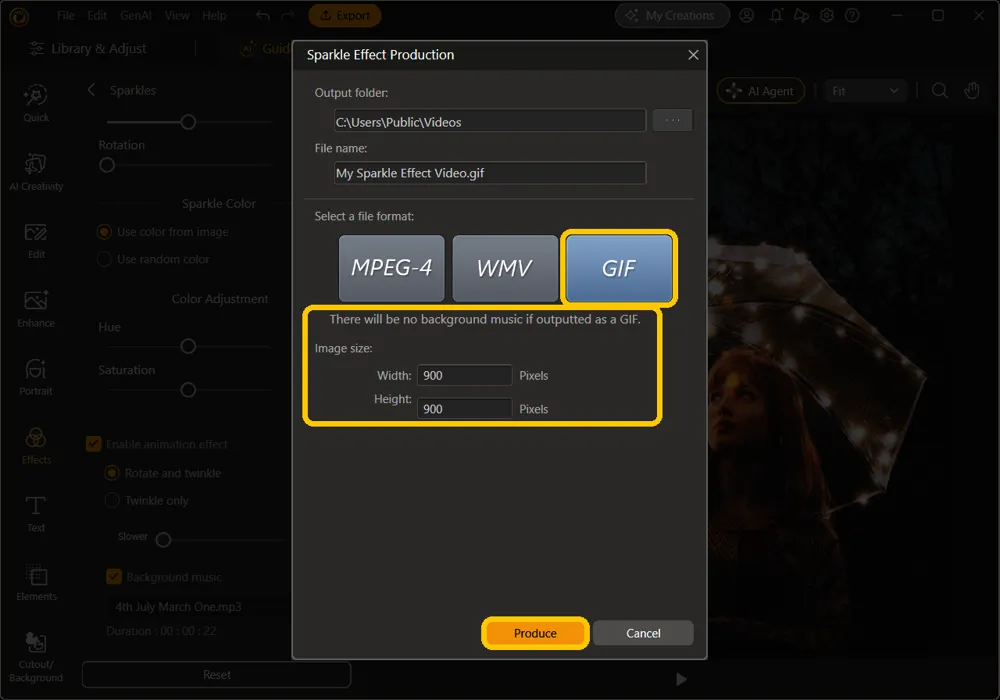Open the GenAI menu

click(136, 15)
